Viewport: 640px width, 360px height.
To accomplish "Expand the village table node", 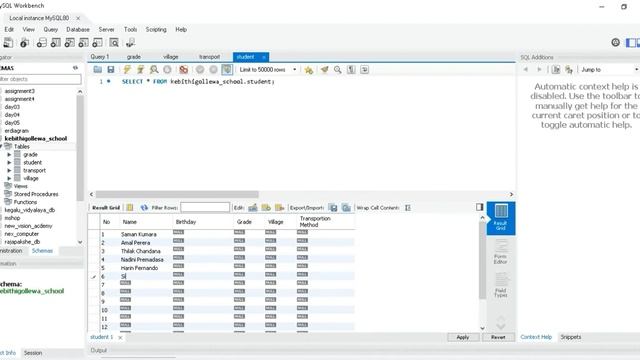I will pyautogui.click(x=9, y=178).
